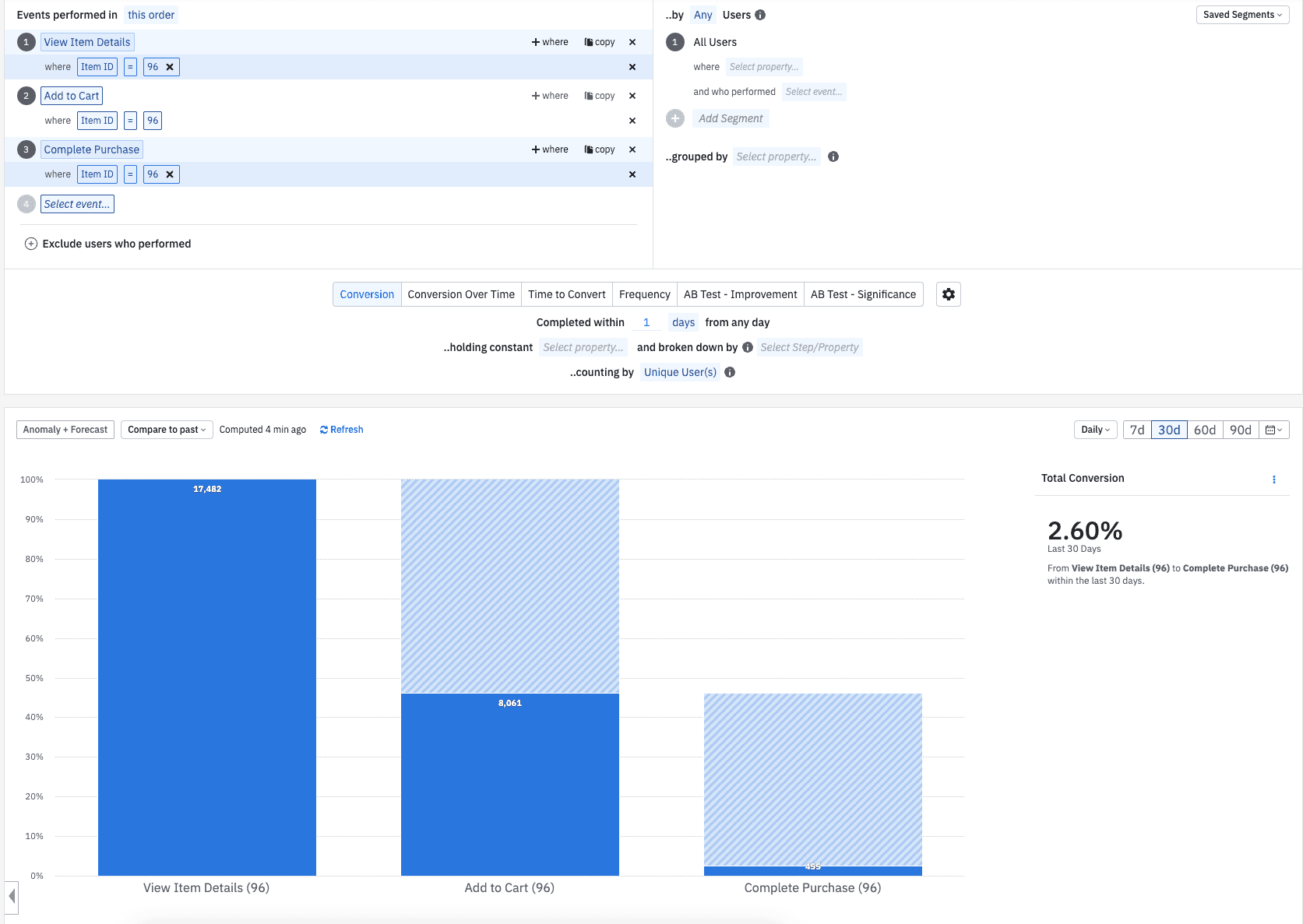This screenshot has width=1303, height=924.
Task: Remove the View Item Details event
Action: click(x=632, y=42)
